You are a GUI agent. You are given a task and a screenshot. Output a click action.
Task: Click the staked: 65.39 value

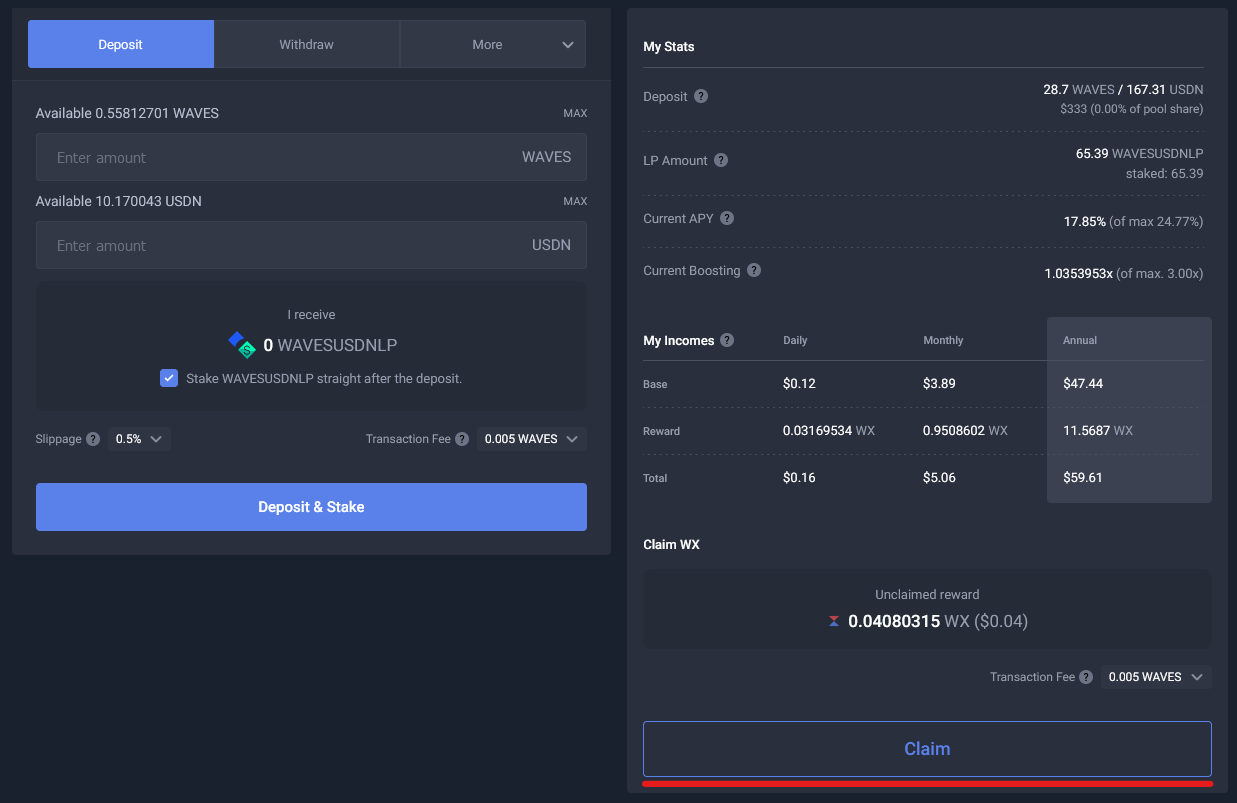1164,174
